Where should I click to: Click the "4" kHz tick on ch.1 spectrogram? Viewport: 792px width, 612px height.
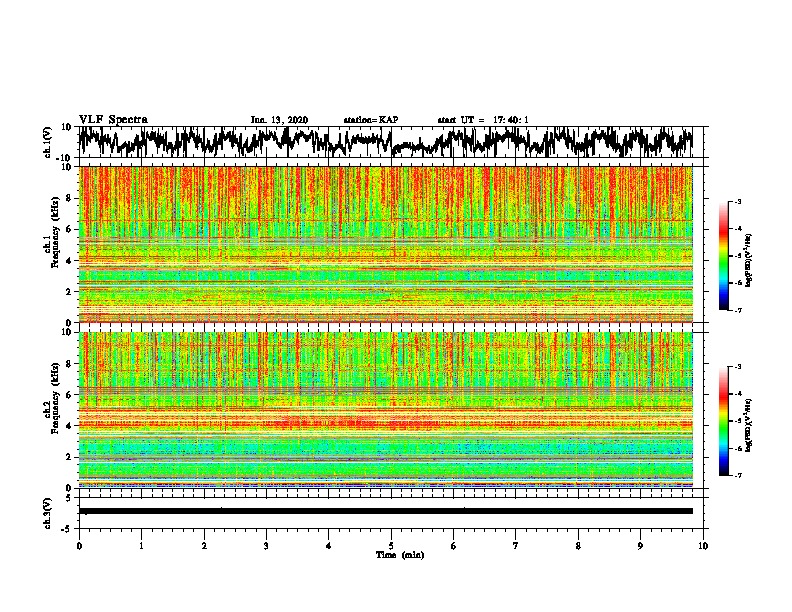(x=70, y=261)
